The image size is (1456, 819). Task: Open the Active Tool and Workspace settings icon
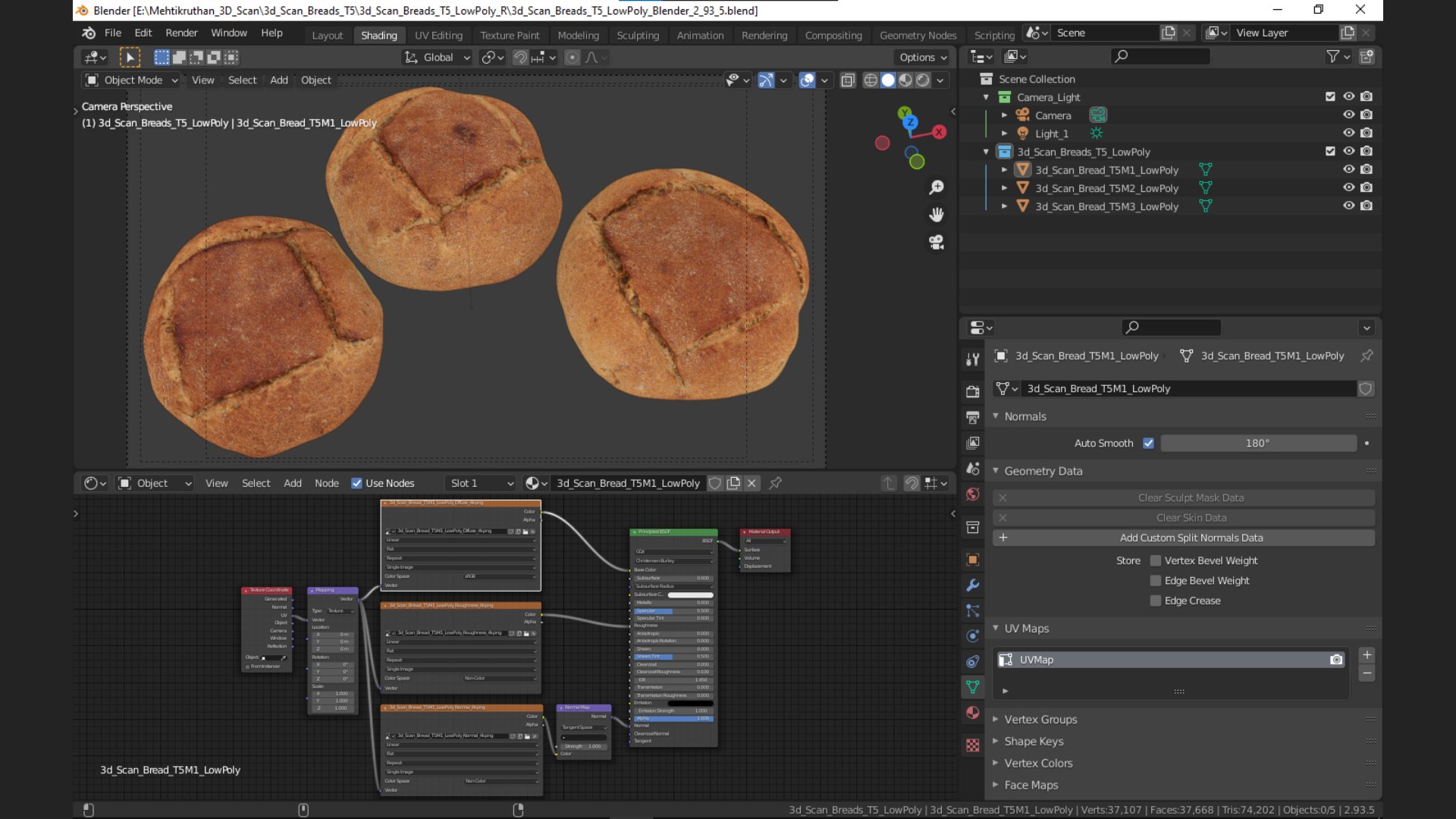(973, 359)
